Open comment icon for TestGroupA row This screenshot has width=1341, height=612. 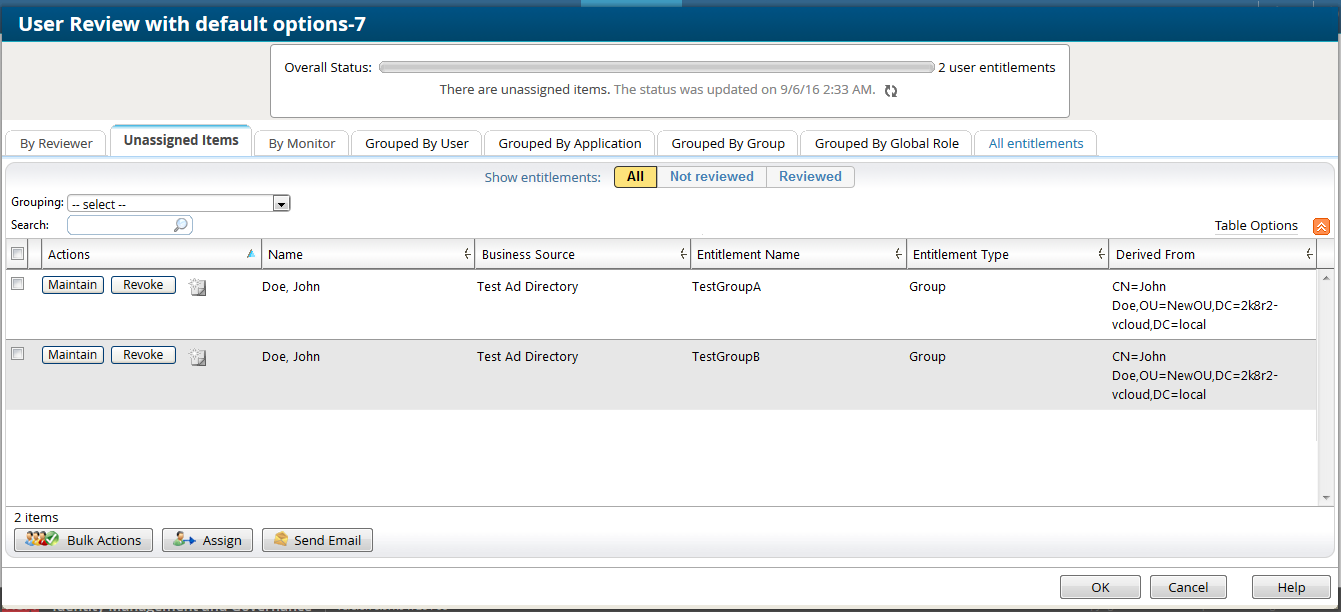pos(198,288)
